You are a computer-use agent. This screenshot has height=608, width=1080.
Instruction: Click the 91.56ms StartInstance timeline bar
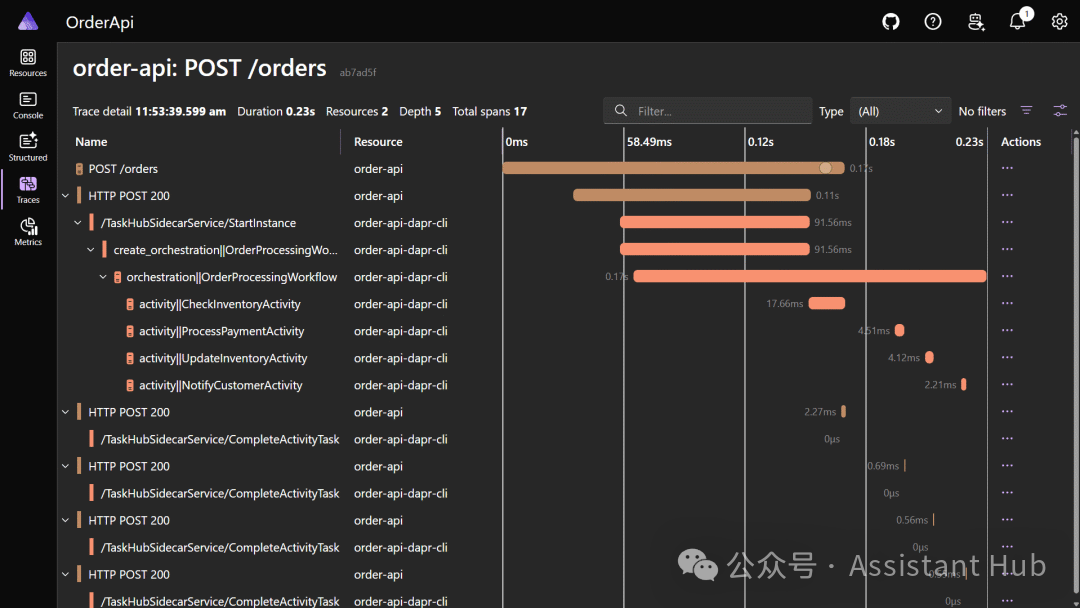tap(714, 222)
